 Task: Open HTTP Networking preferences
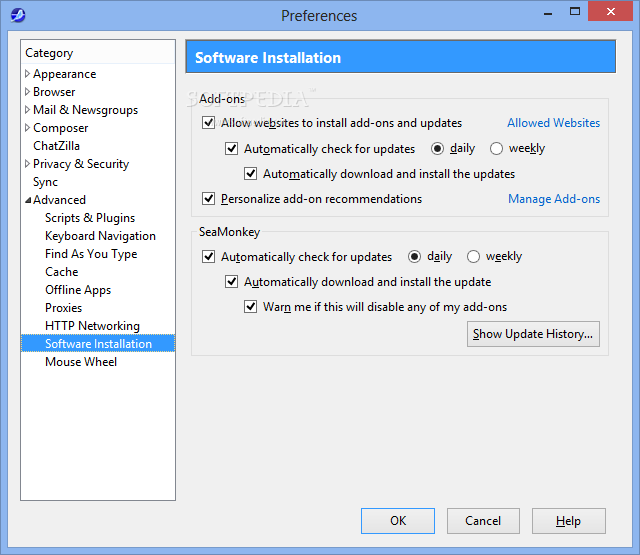click(92, 326)
